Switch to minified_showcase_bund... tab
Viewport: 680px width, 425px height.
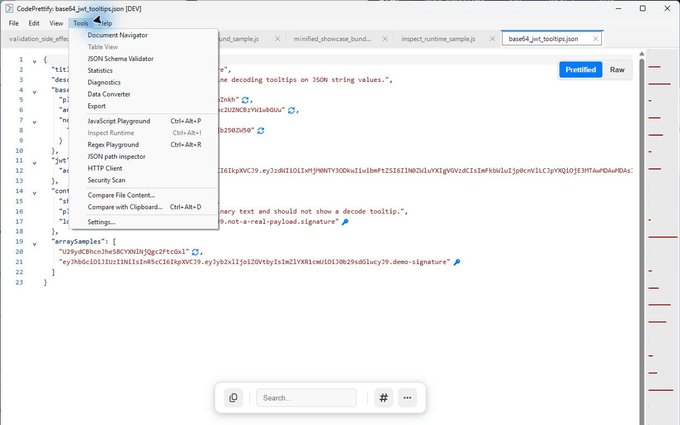[332, 39]
